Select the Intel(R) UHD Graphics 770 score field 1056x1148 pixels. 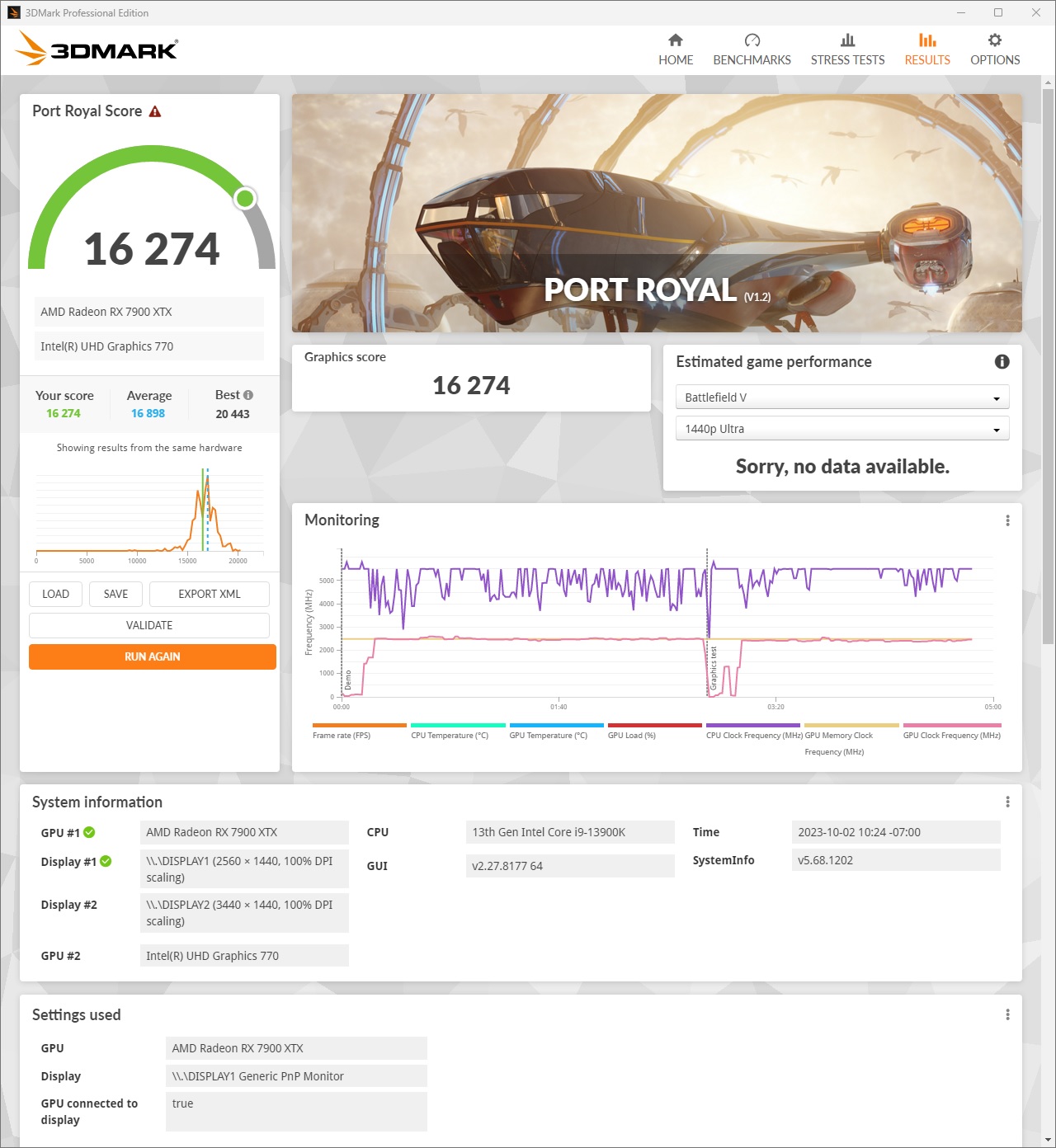point(149,346)
